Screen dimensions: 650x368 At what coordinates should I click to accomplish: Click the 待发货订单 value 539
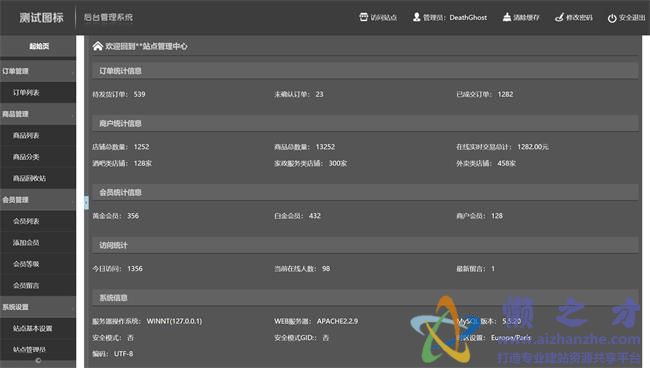tap(139, 94)
